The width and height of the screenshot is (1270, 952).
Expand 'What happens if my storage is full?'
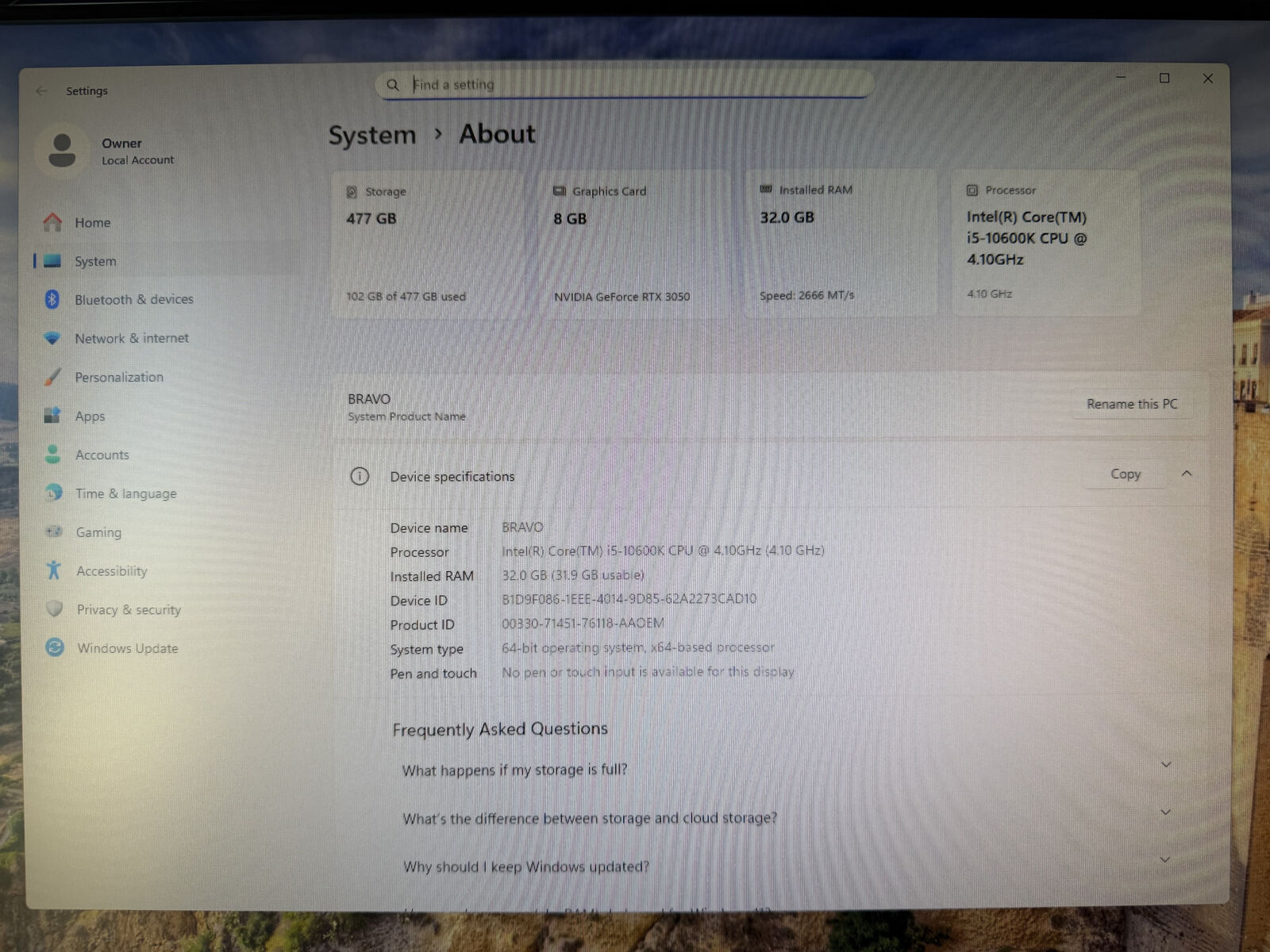(x=1165, y=766)
